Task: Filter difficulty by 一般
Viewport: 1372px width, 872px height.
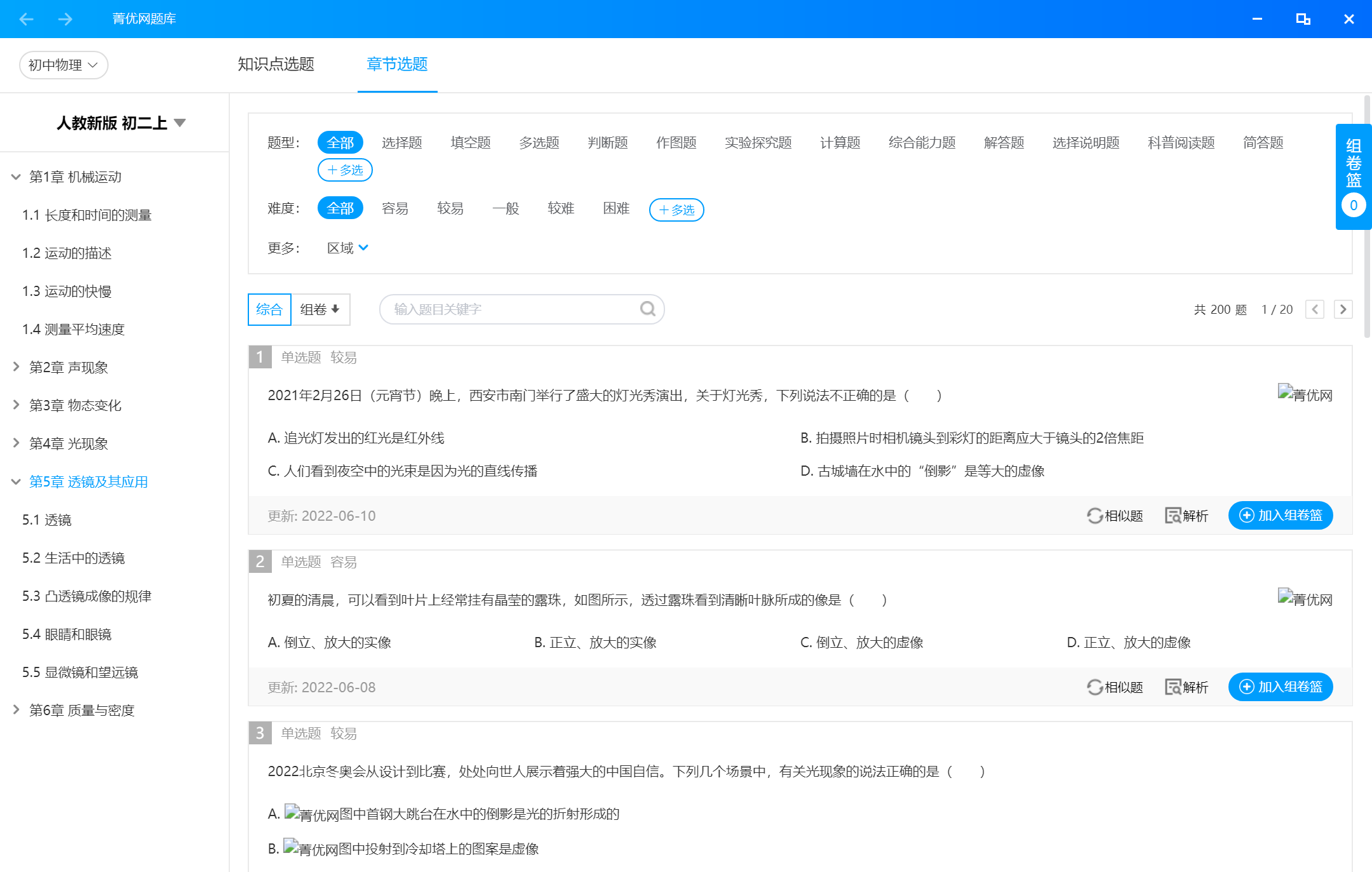Action: tap(506, 208)
